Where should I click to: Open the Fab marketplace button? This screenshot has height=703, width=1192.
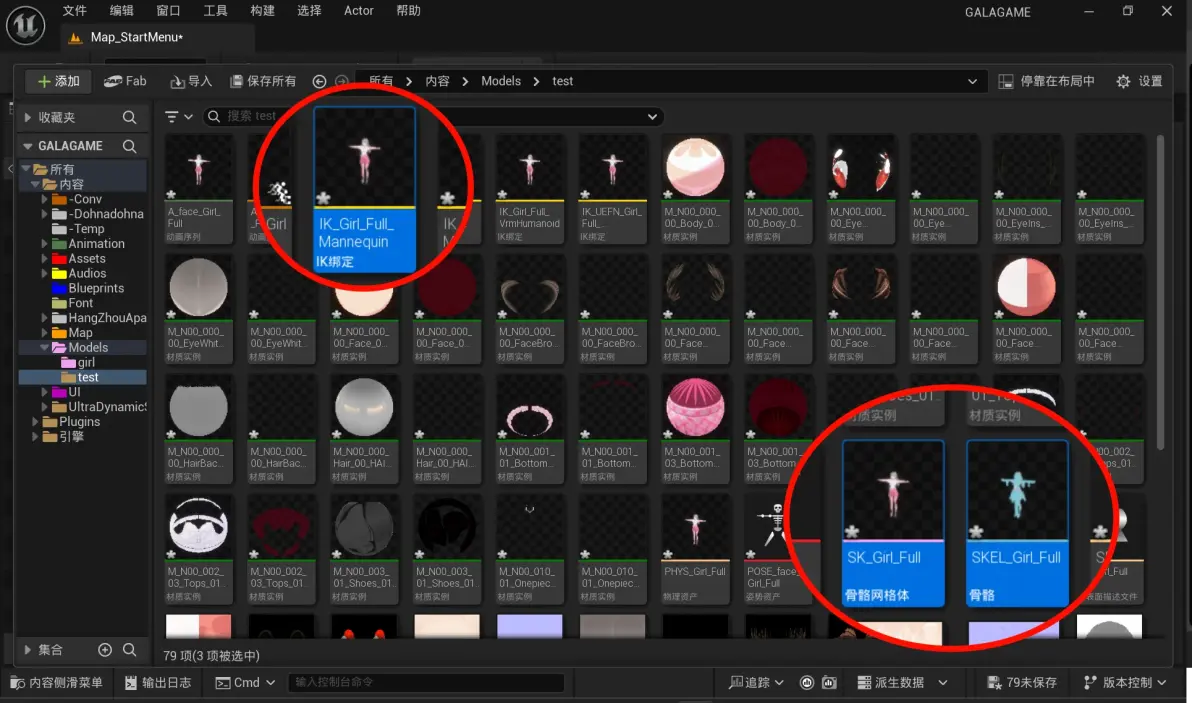click(x=125, y=81)
